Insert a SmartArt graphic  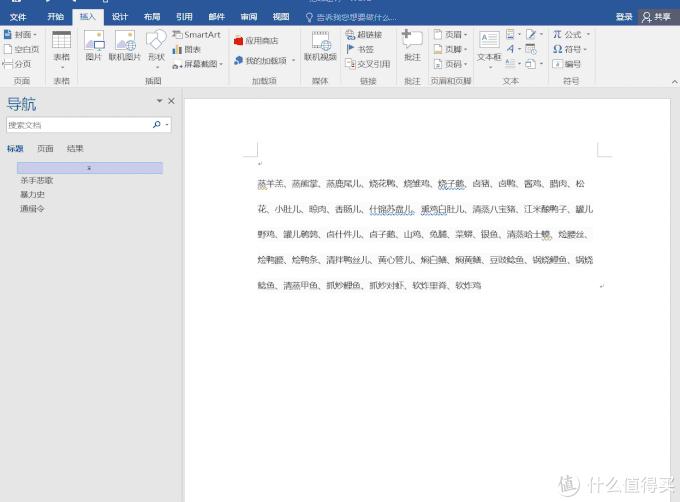point(196,35)
